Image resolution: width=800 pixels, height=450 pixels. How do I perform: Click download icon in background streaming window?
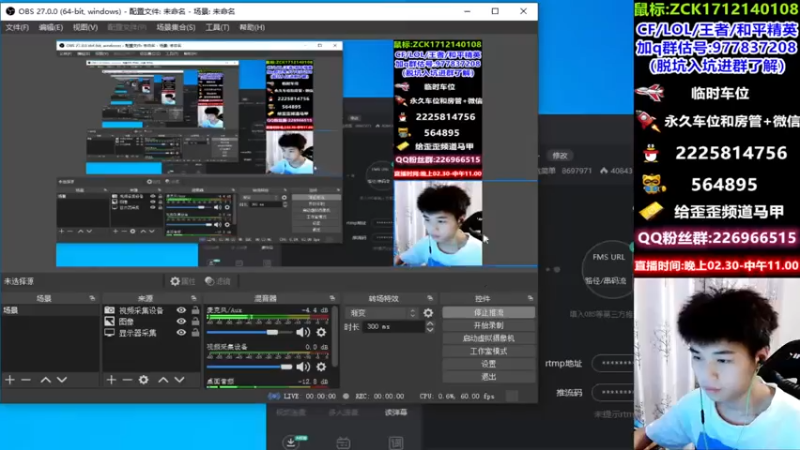coord(291,442)
